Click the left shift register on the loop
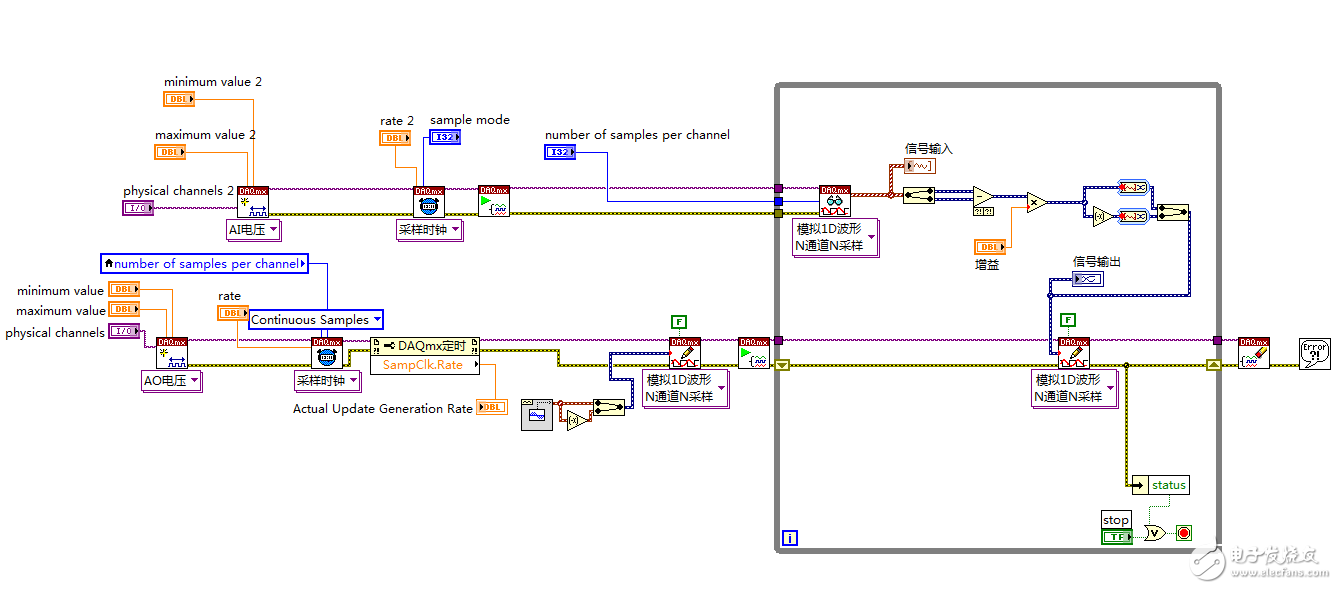The image size is (1337, 589). (x=782, y=365)
